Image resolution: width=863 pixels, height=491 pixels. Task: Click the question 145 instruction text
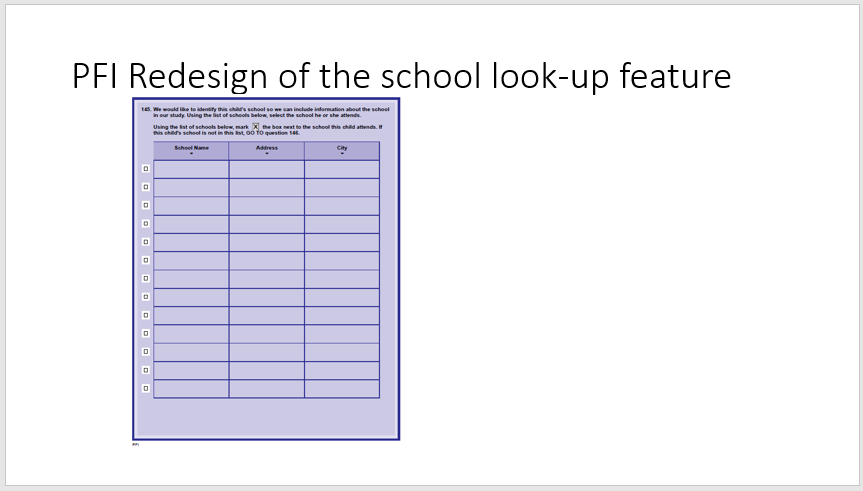(270, 112)
